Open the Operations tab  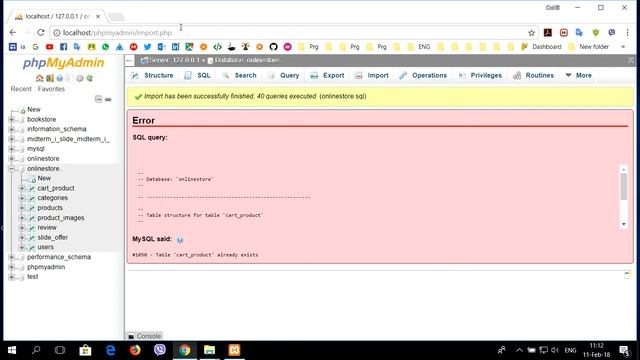423,76
